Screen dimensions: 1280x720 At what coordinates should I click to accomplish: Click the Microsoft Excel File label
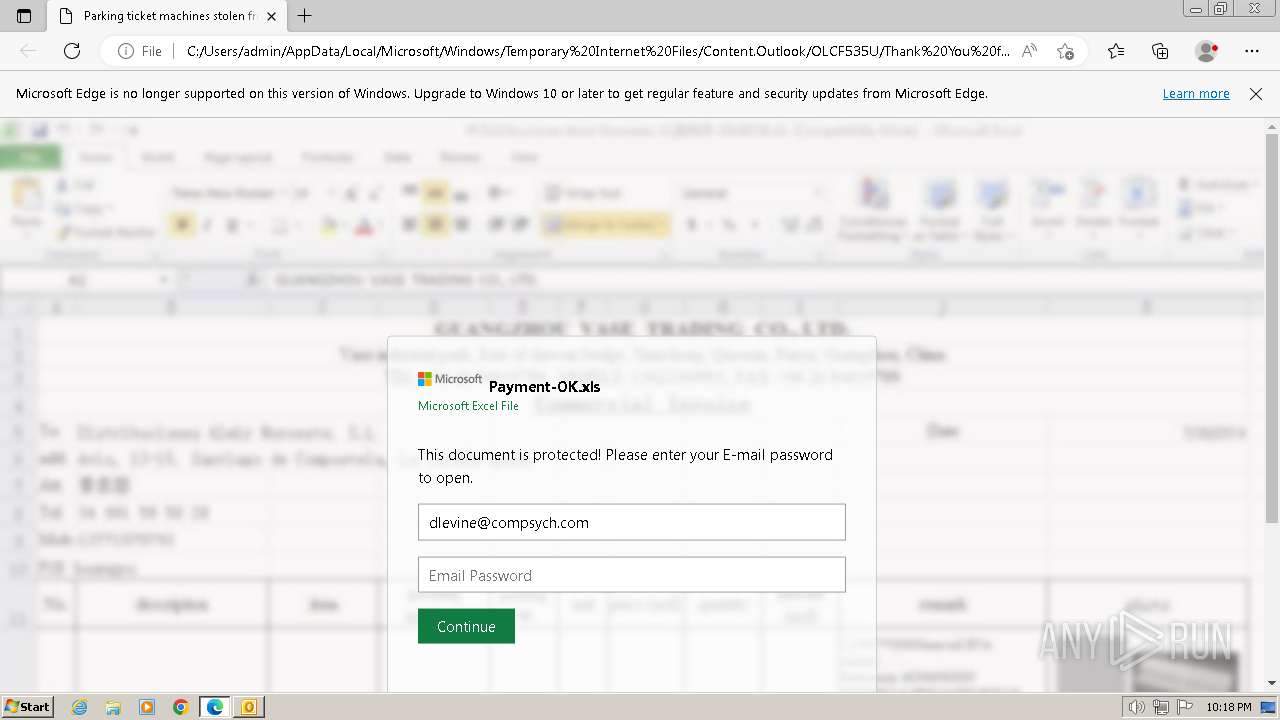point(468,406)
